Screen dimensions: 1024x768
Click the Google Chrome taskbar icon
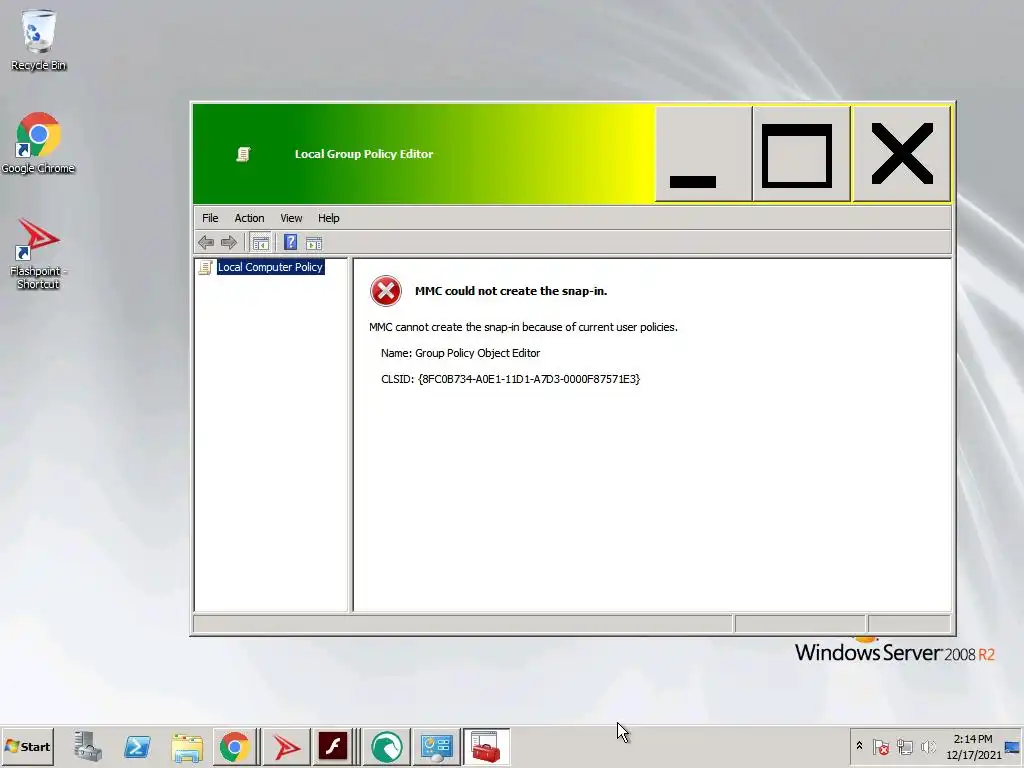coord(234,746)
